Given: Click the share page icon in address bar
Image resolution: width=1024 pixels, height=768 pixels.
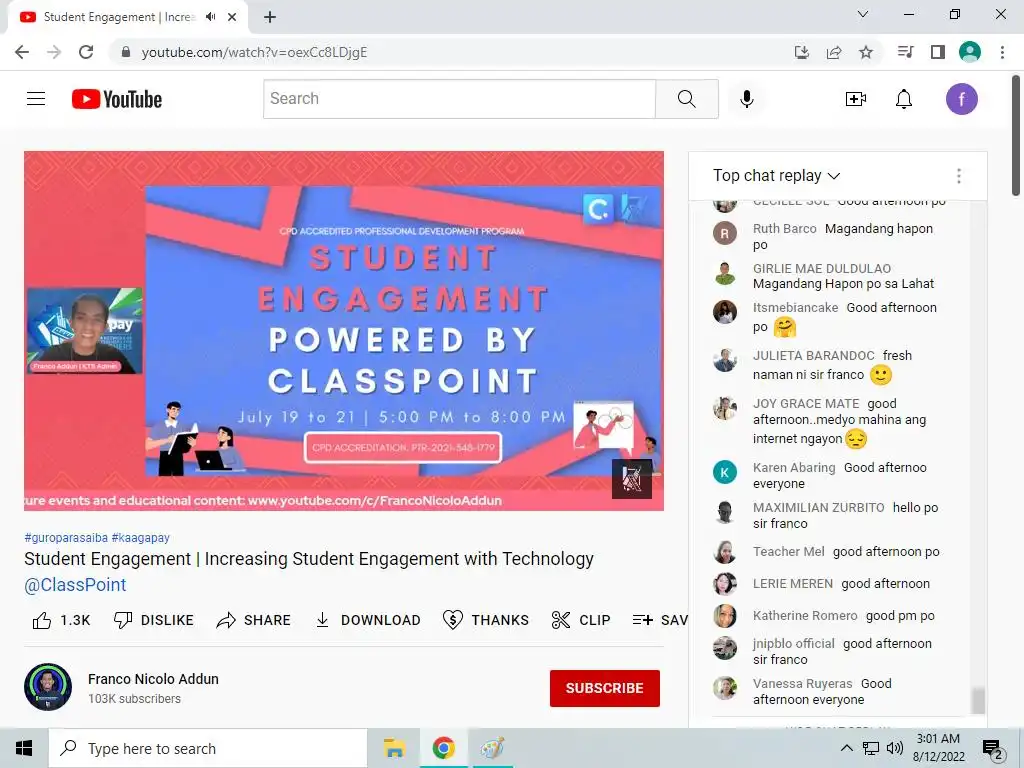Looking at the screenshot, I should click(x=834, y=52).
